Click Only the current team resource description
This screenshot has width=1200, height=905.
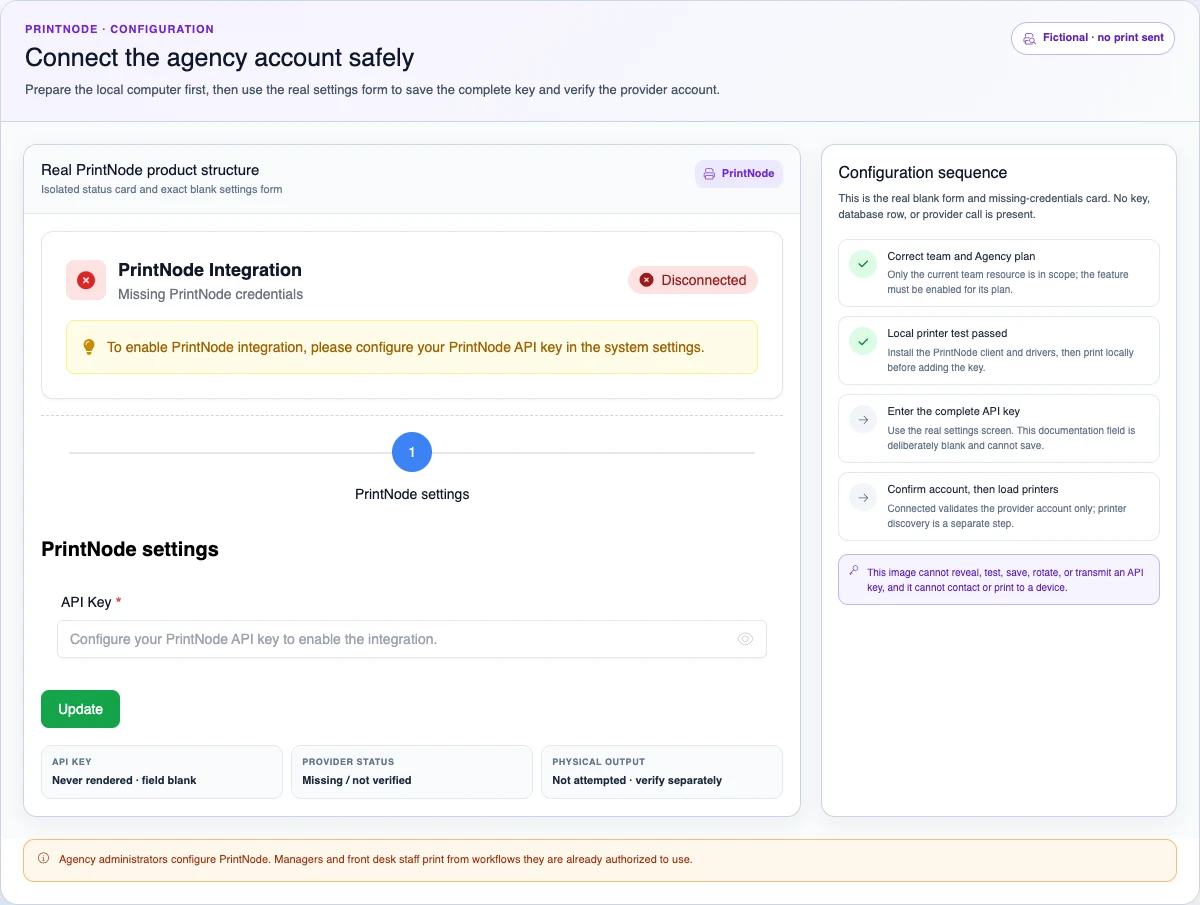point(1007,282)
